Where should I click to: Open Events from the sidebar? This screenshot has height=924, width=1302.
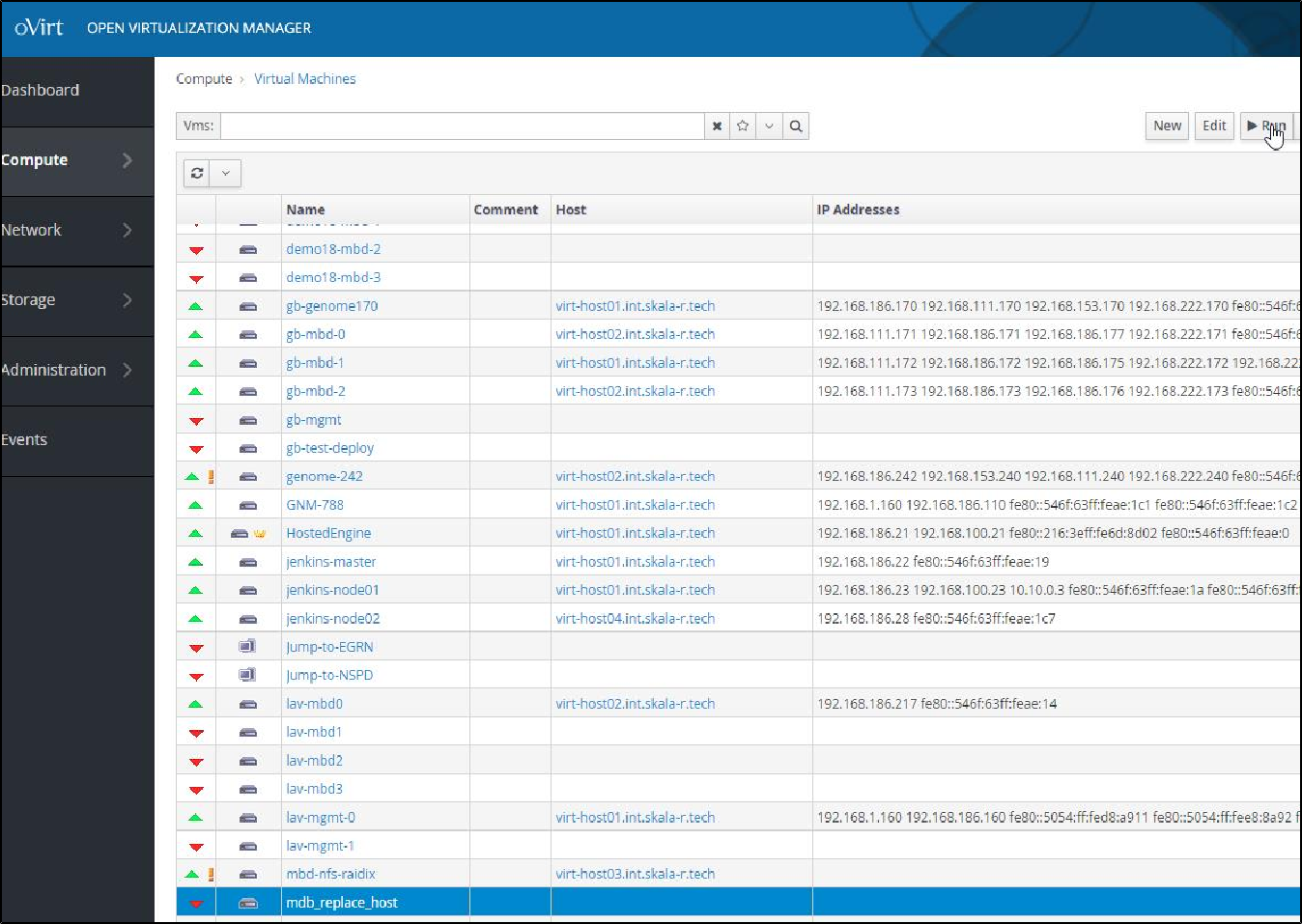coord(24,439)
